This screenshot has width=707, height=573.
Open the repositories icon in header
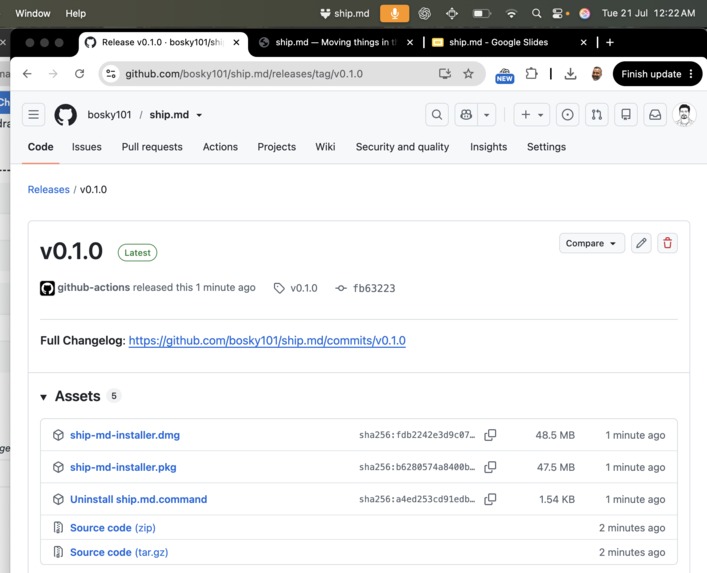(626, 115)
